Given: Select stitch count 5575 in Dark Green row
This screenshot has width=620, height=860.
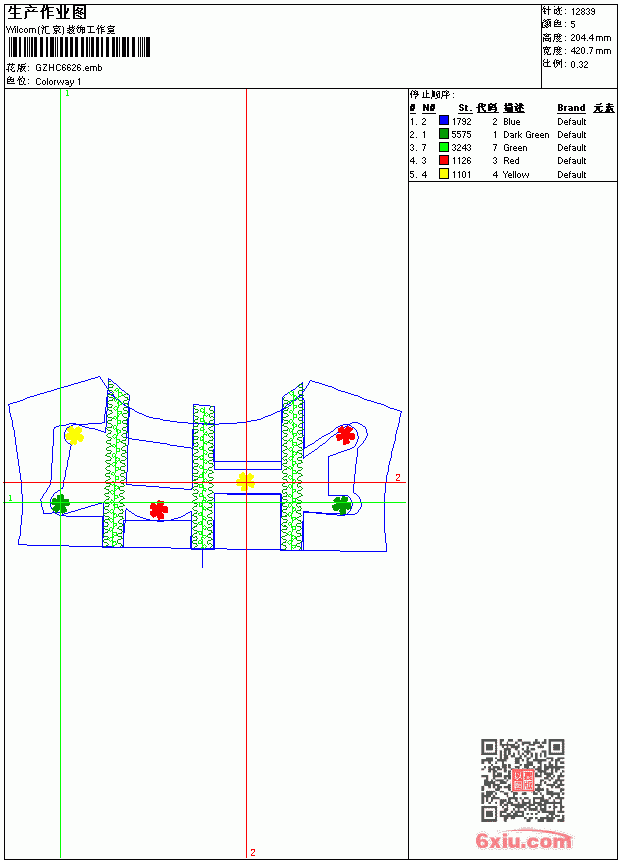Looking at the screenshot, I should coord(461,134).
